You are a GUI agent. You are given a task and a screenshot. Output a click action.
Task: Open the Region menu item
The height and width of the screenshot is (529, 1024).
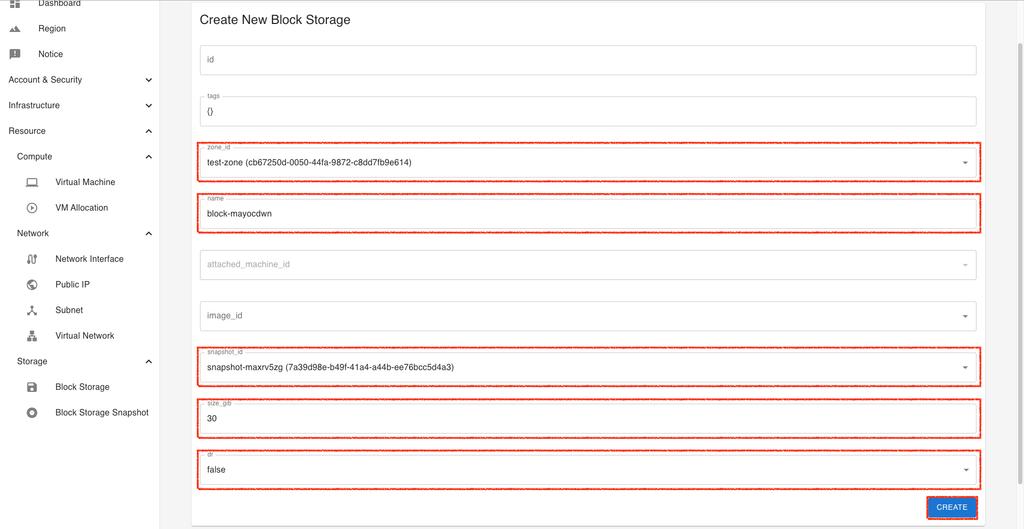click(x=52, y=29)
